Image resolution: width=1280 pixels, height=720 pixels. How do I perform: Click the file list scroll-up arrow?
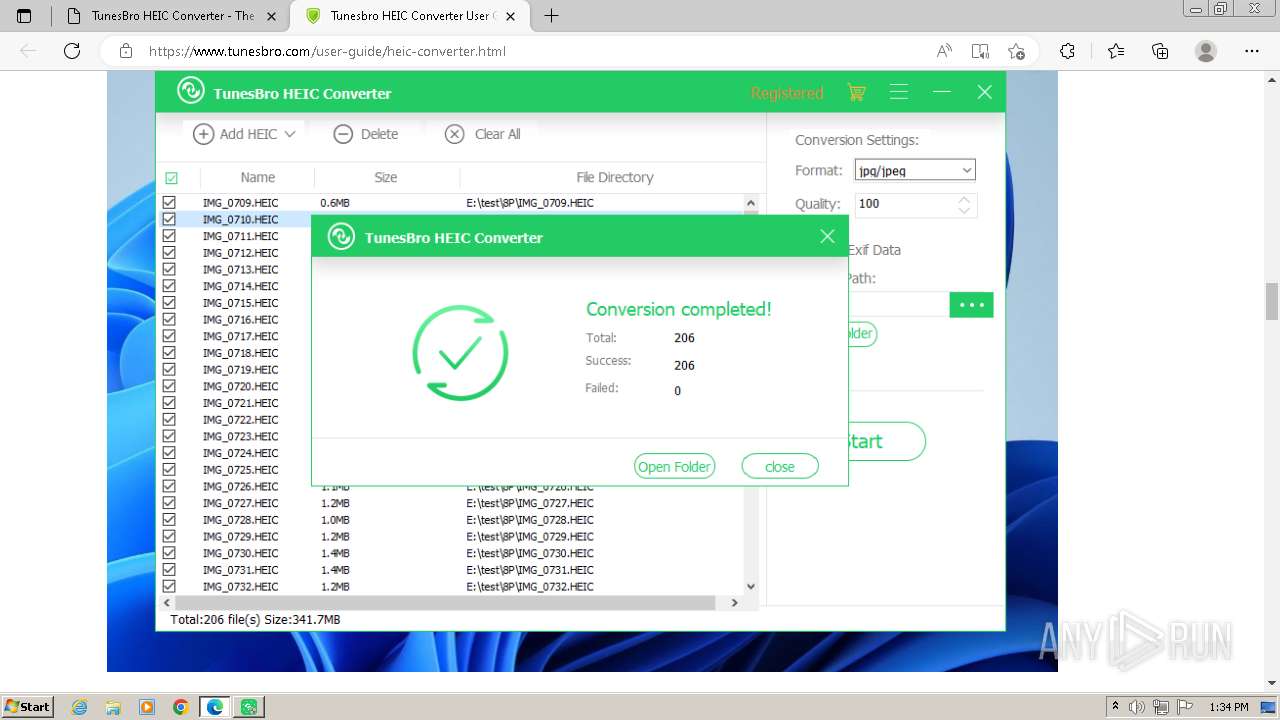tap(751, 203)
